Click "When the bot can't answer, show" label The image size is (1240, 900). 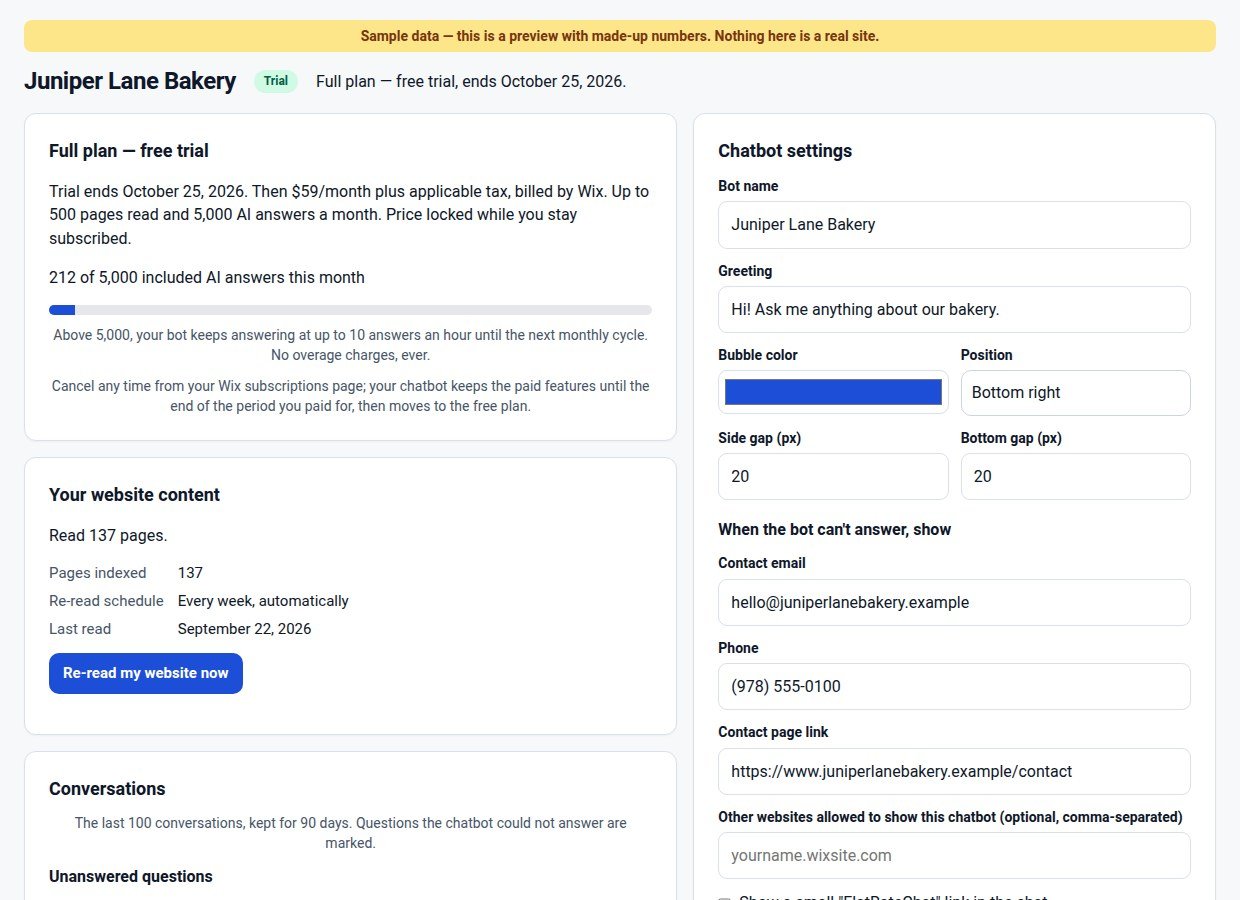834,530
